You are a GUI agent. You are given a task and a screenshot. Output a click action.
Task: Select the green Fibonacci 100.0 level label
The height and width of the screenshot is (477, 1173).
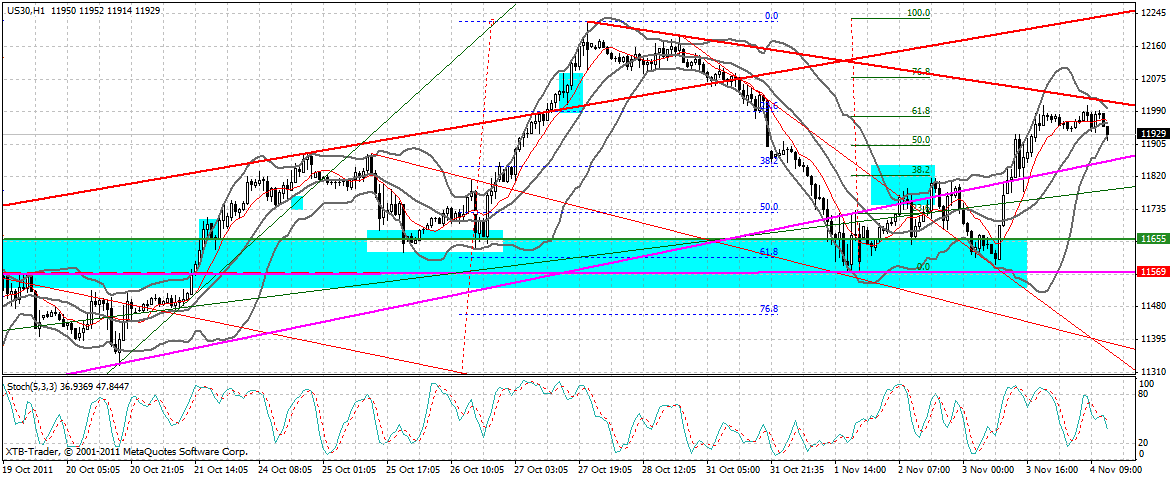tap(918, 13)
